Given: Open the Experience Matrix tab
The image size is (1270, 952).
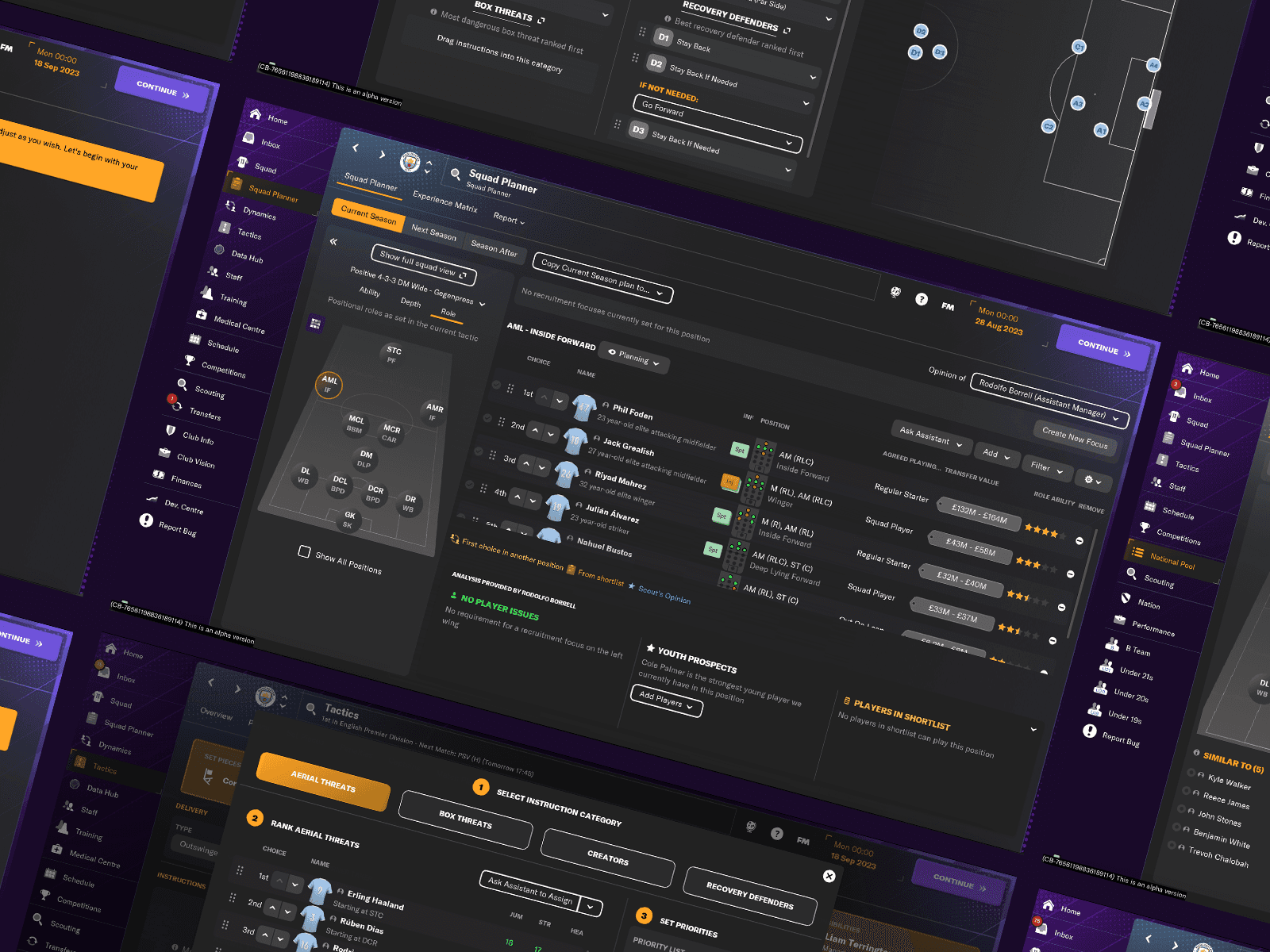Looking at the screenshot, I should (445, 202).
